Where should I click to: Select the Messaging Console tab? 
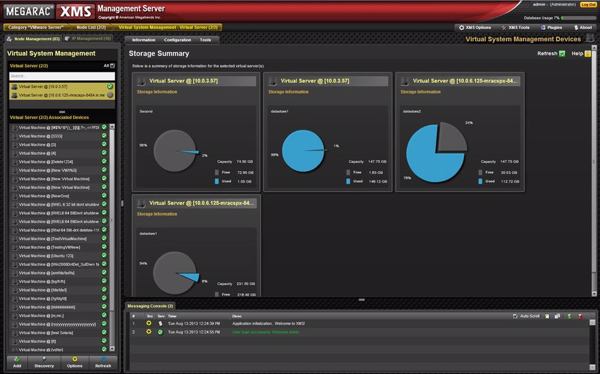pos(150,306)
